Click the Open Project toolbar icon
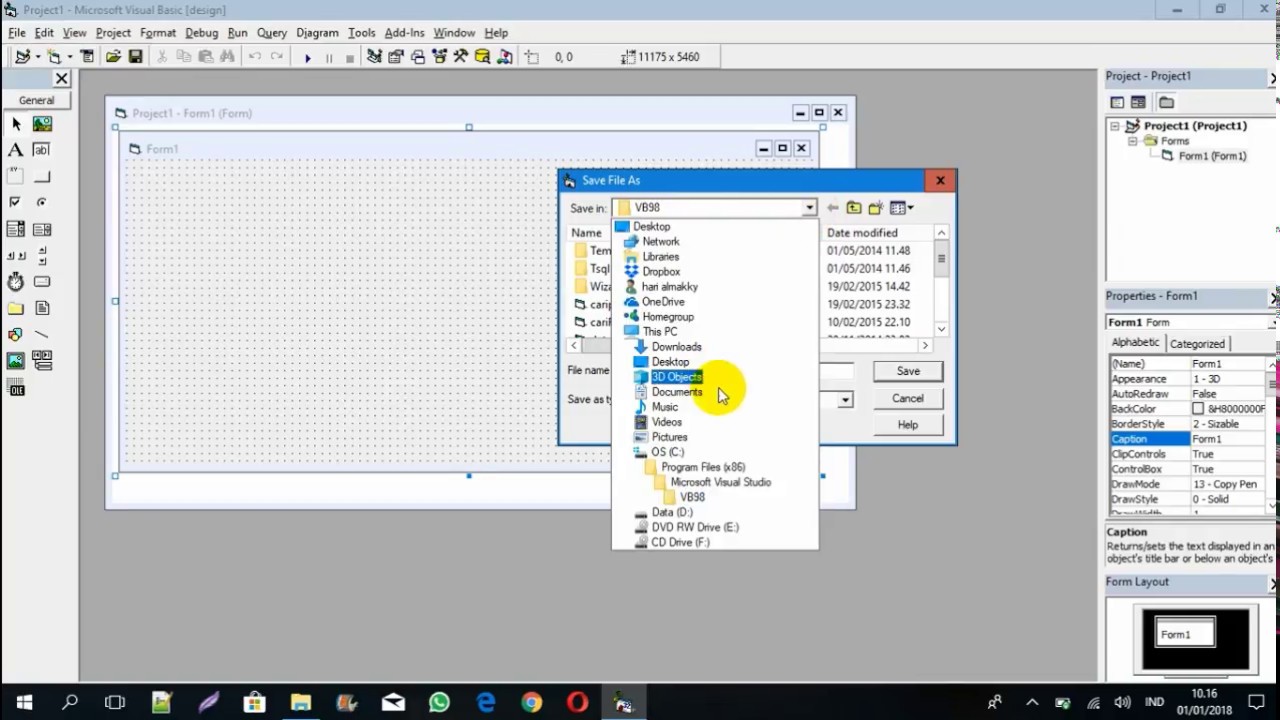 [x=113, y=57]
